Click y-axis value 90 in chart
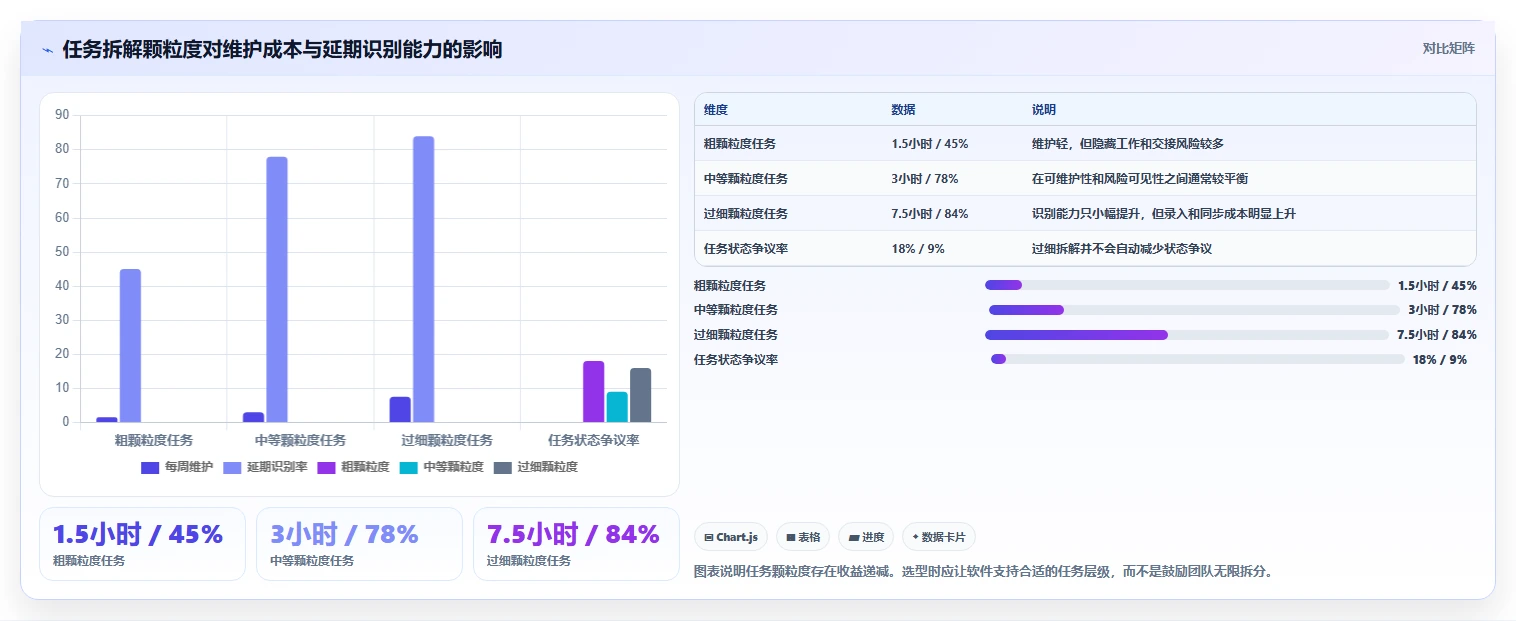The height and width of the screenshot is (621, 1516). click(62, 115)
